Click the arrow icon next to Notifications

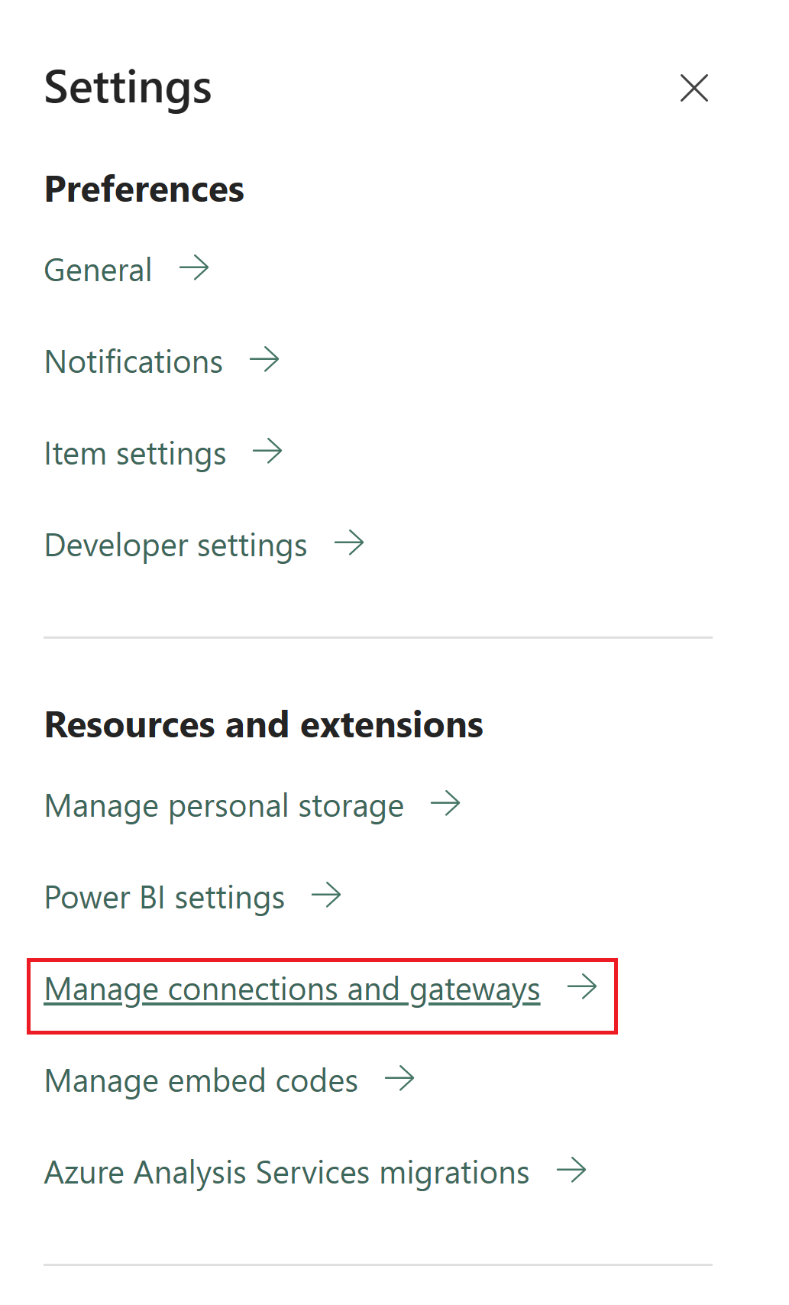(x=265, y=360)
